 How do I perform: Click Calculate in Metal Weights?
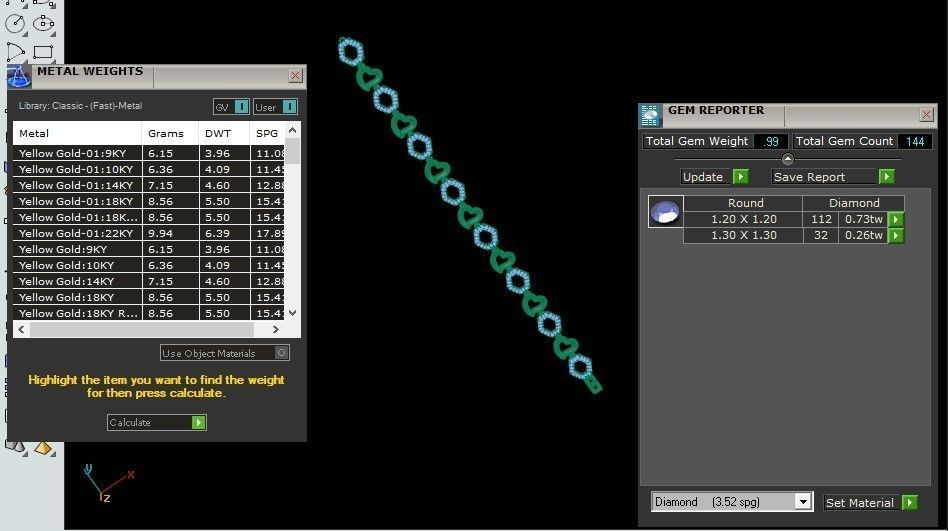tap(157, 422)
